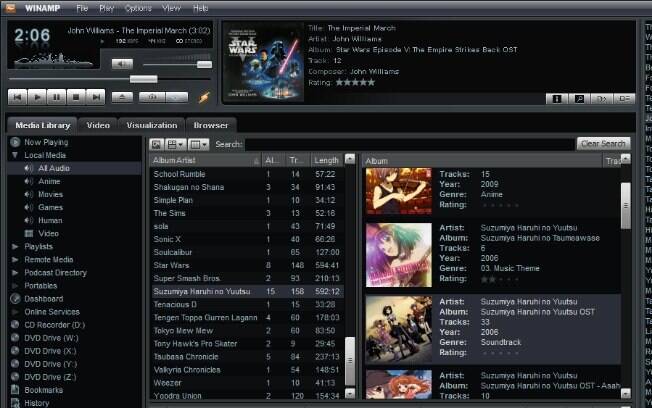The height and width of the screenshot is (408, 652).
Task: Select the Tenacious D artist row
Action: point(247,304)
